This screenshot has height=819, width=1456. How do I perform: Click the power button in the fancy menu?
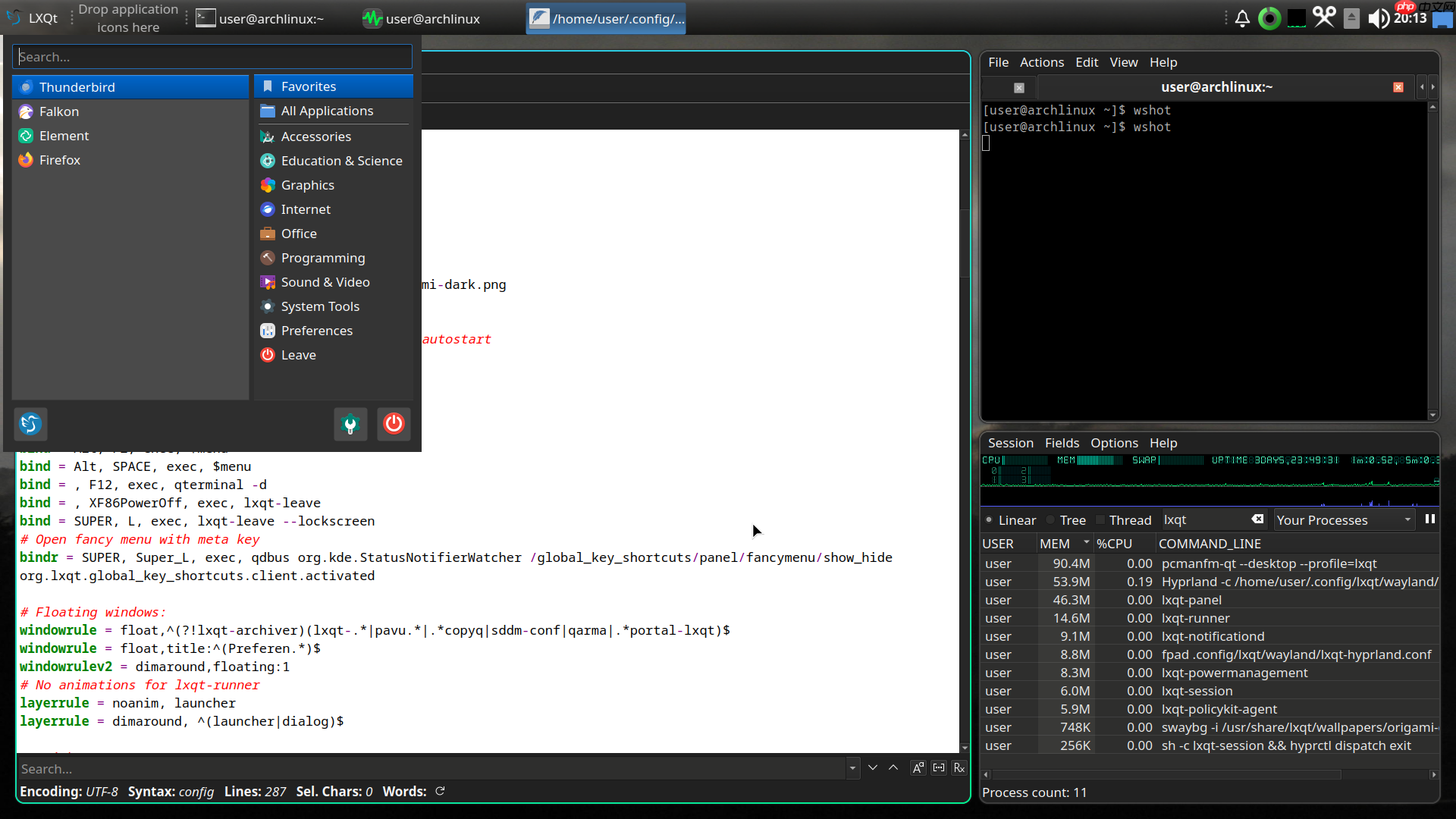click(x=394, y=424)
